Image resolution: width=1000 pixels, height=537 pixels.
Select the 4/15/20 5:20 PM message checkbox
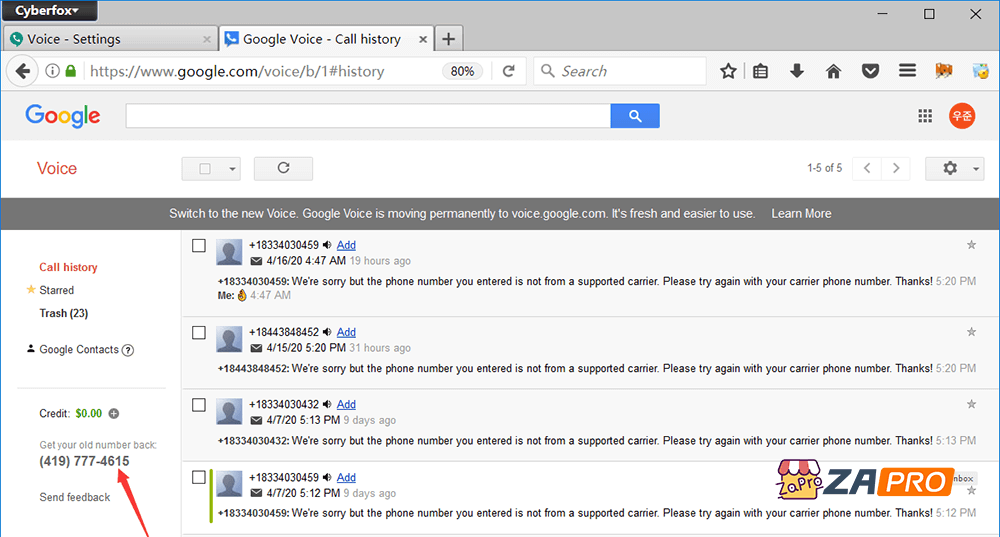199,332
